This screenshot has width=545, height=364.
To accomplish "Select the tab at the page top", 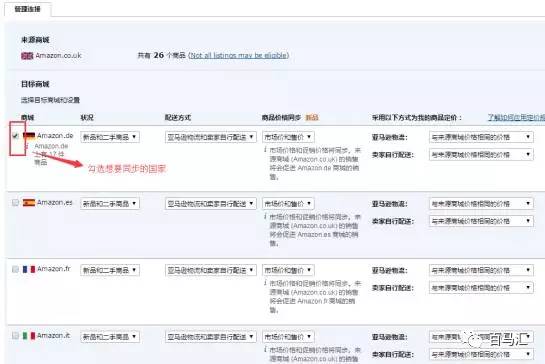I will point(27,9).
